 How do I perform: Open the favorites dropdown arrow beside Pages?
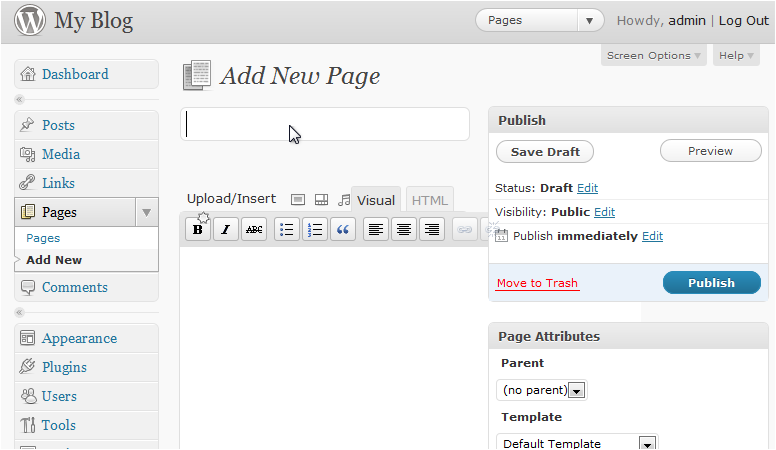click(x=589, y=21)
